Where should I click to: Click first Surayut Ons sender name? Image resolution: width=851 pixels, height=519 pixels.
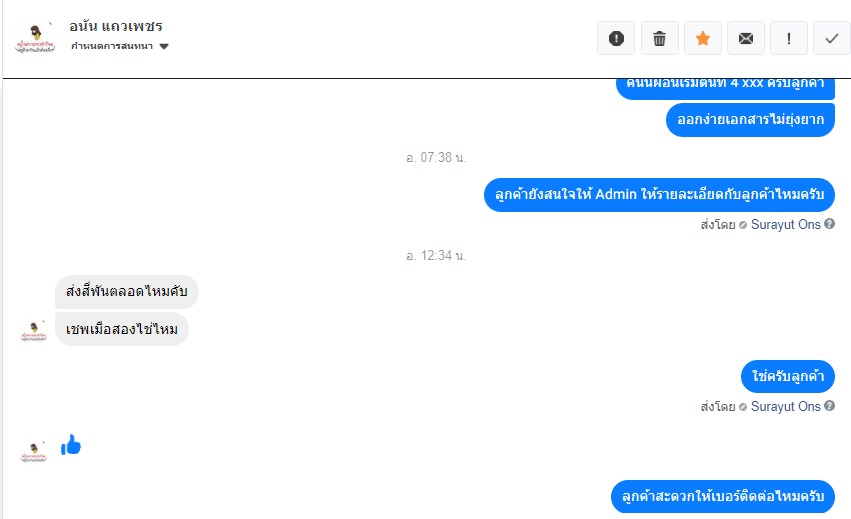pos(785,224)
